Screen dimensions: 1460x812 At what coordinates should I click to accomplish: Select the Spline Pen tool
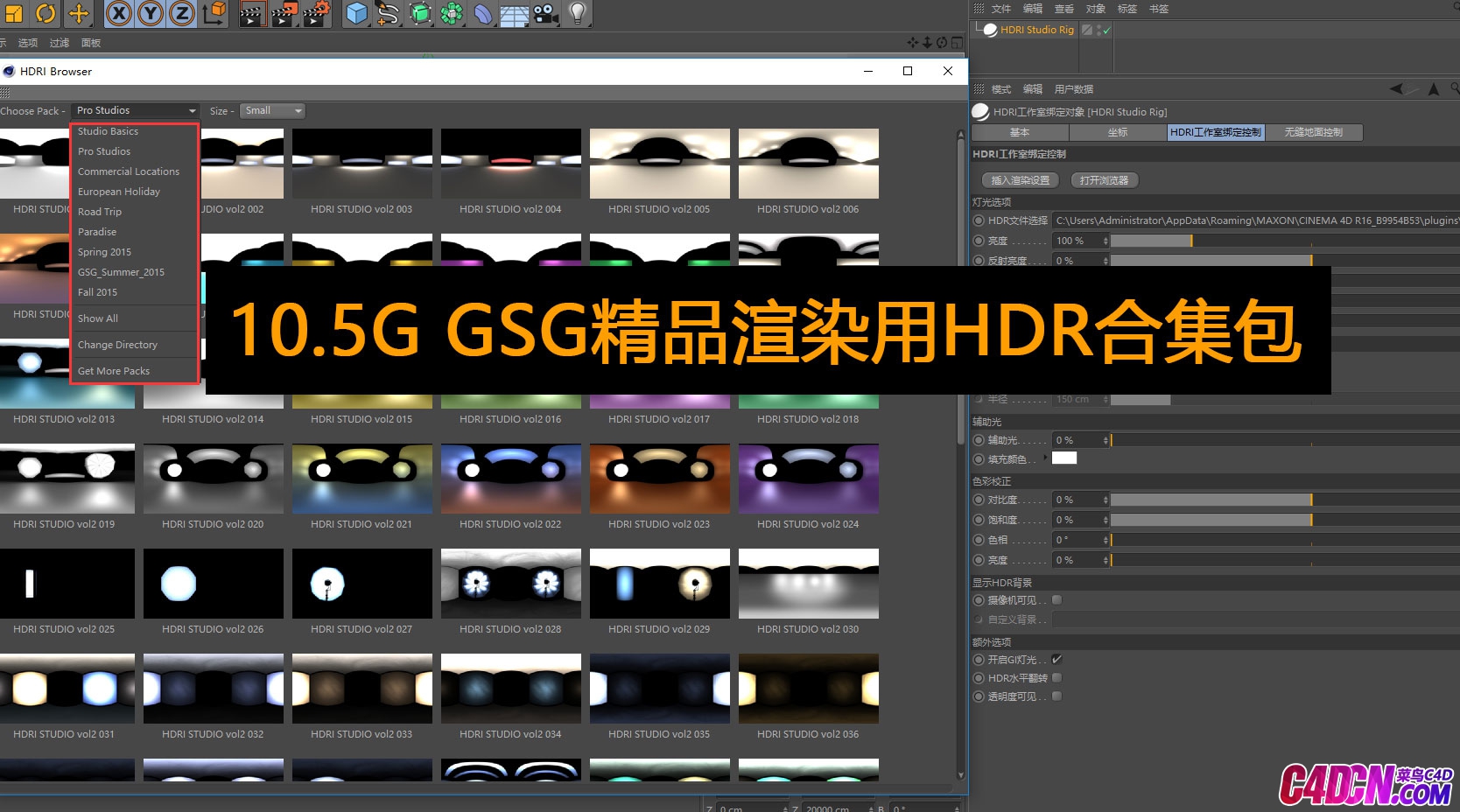389,13
